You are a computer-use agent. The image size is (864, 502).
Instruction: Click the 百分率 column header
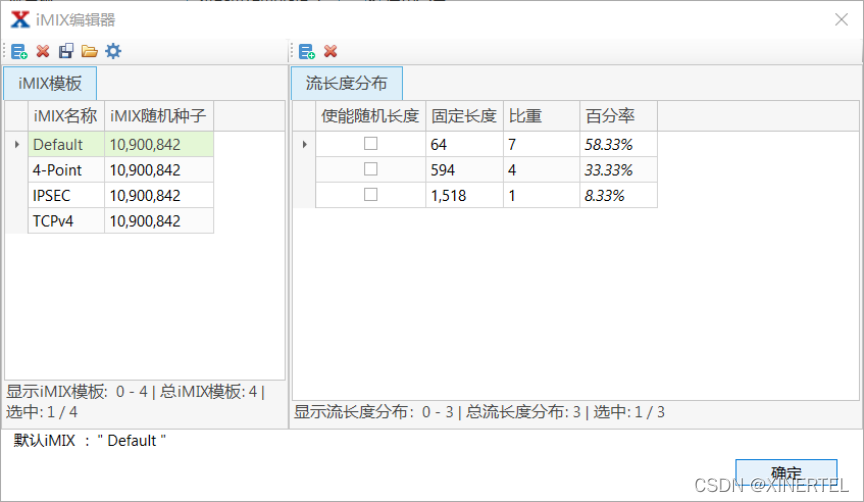(619, 116)
